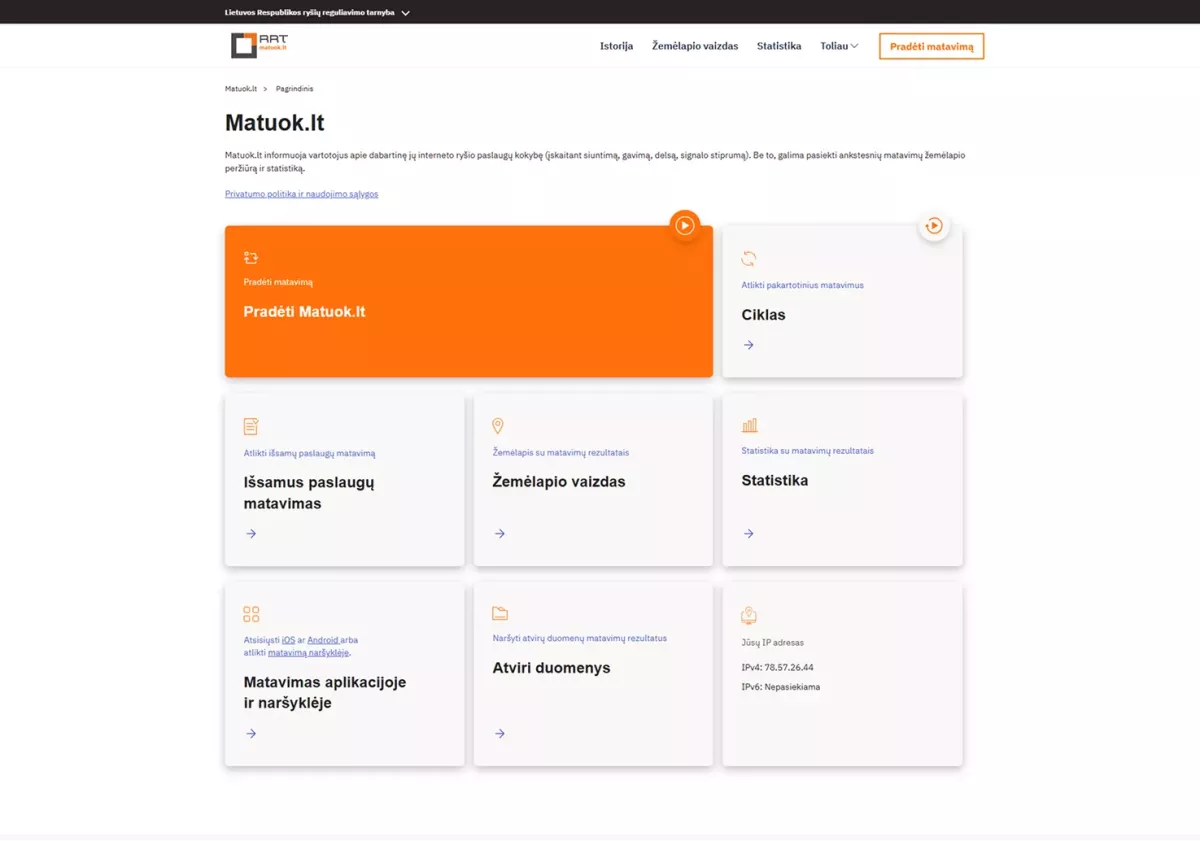Click the IPv6: Nepasiekiama text

tap(781, 687)
